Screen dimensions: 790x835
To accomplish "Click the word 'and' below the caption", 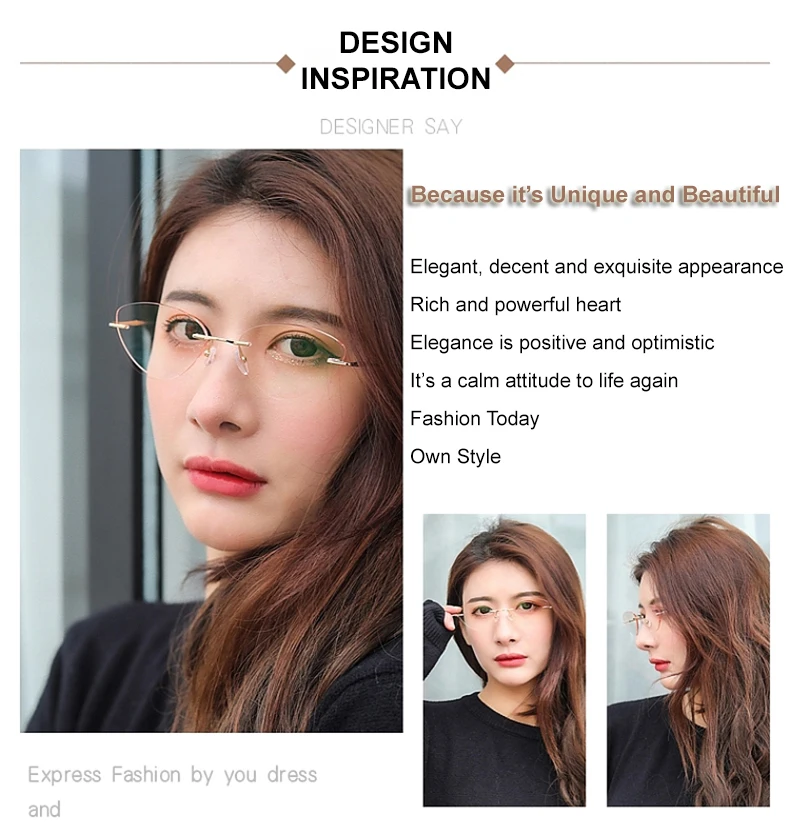I will pos(44,810).
